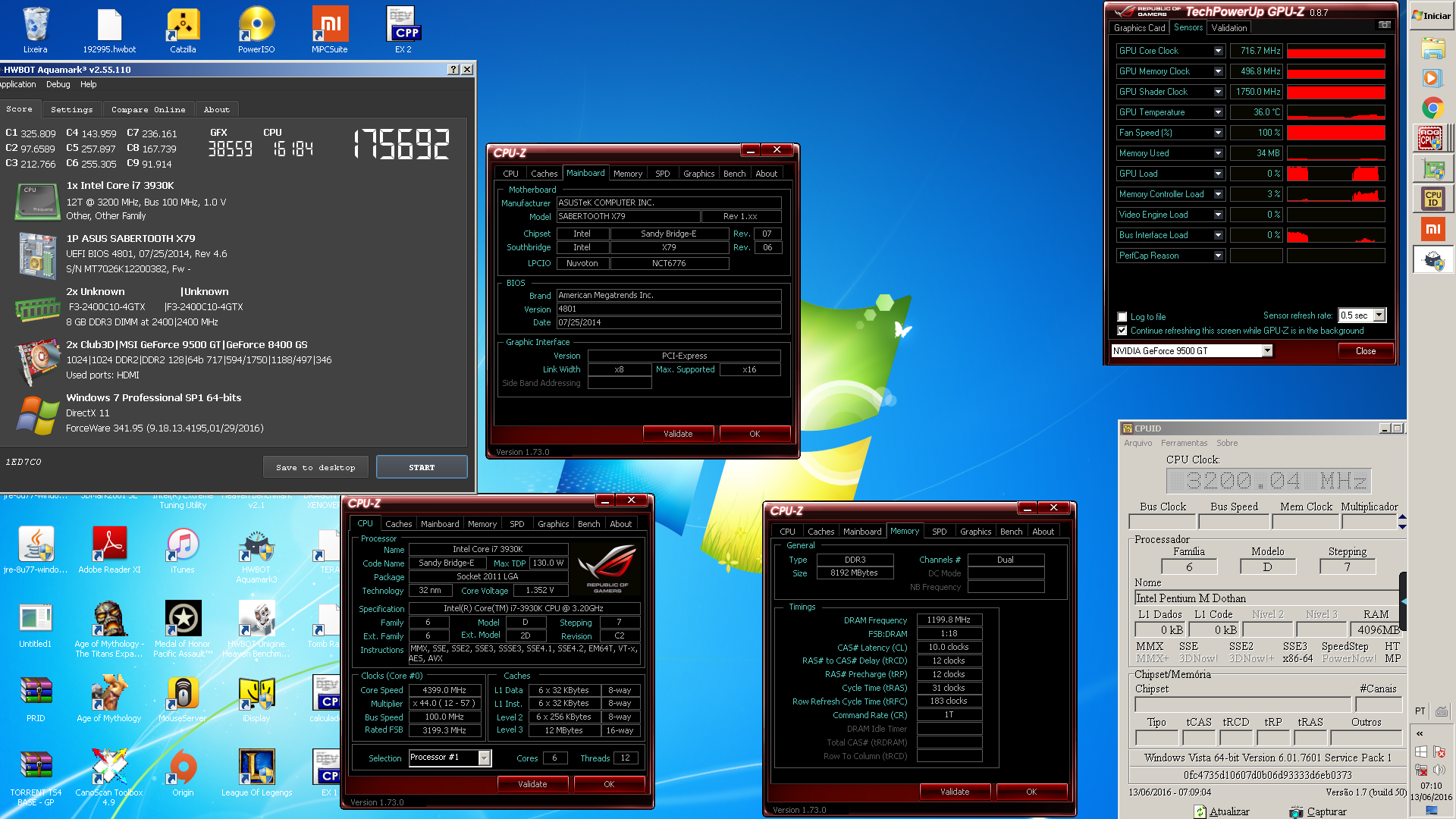The image size is (1456, 819).
Task: Click DRAM Frequency value 1199.8 MHz
Action: coord(949,620)
